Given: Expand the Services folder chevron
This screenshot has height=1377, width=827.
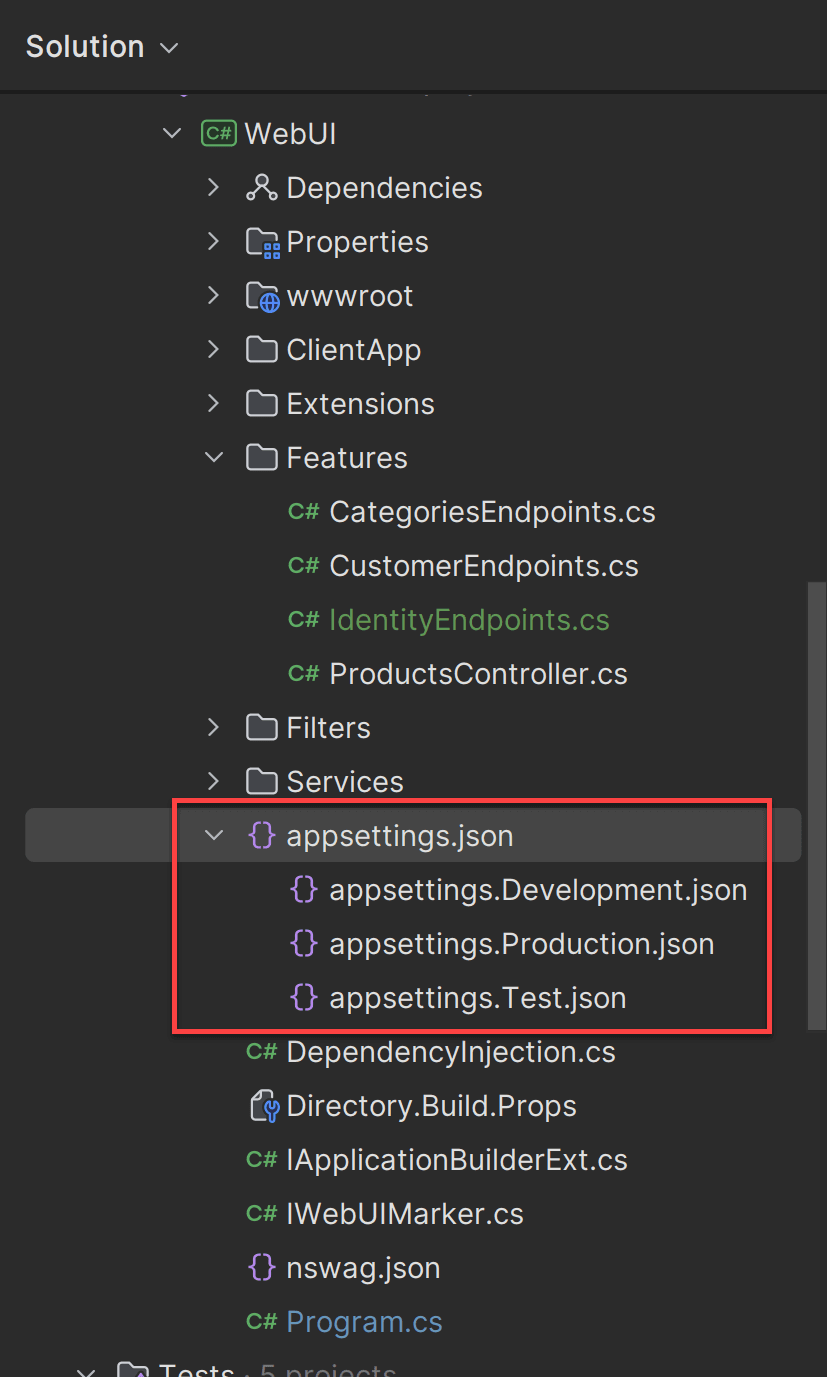Looking at the screenshot, I should coord(214,782).
